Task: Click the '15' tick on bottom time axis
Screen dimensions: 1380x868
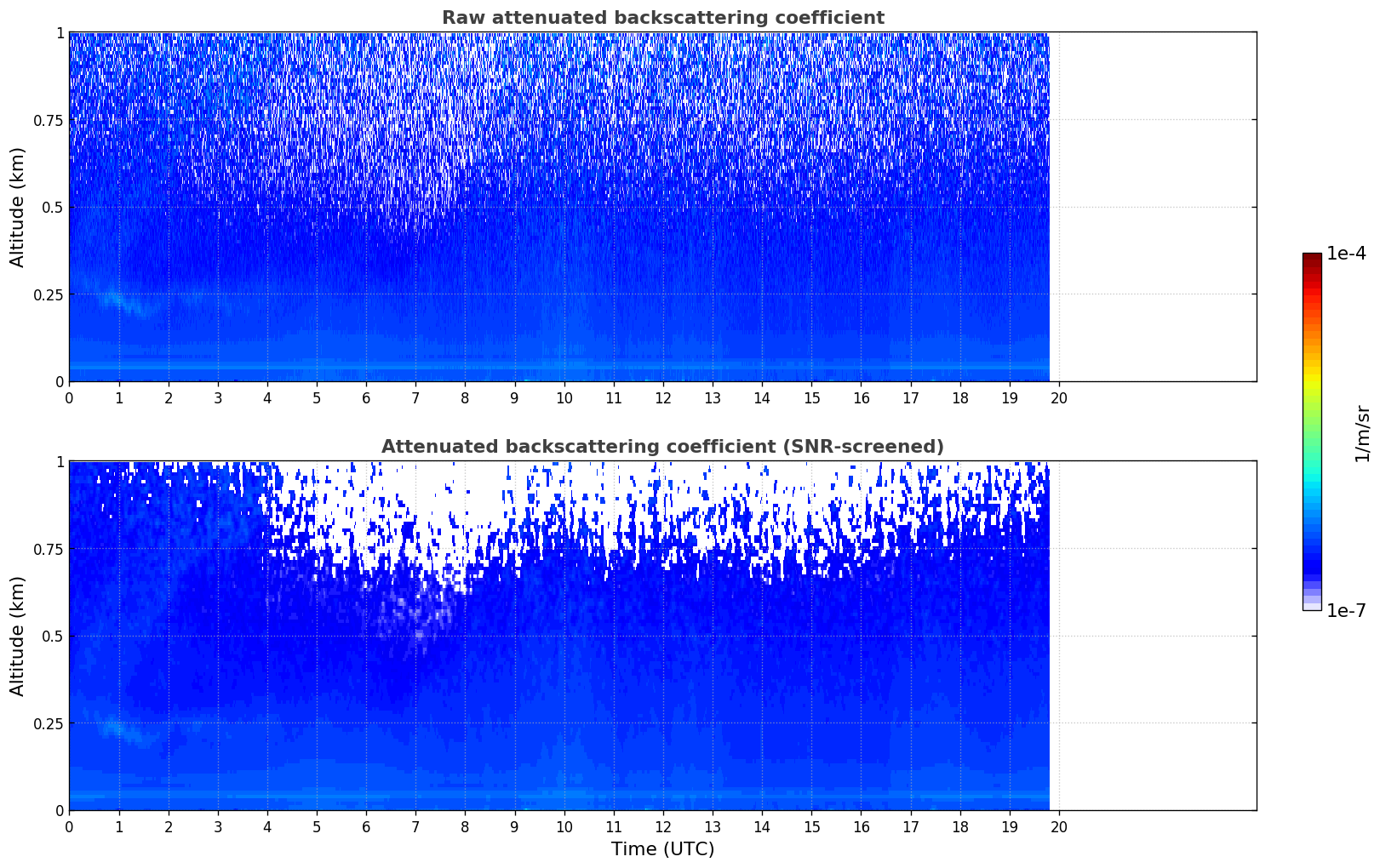Action: click(x=811, y=825)
